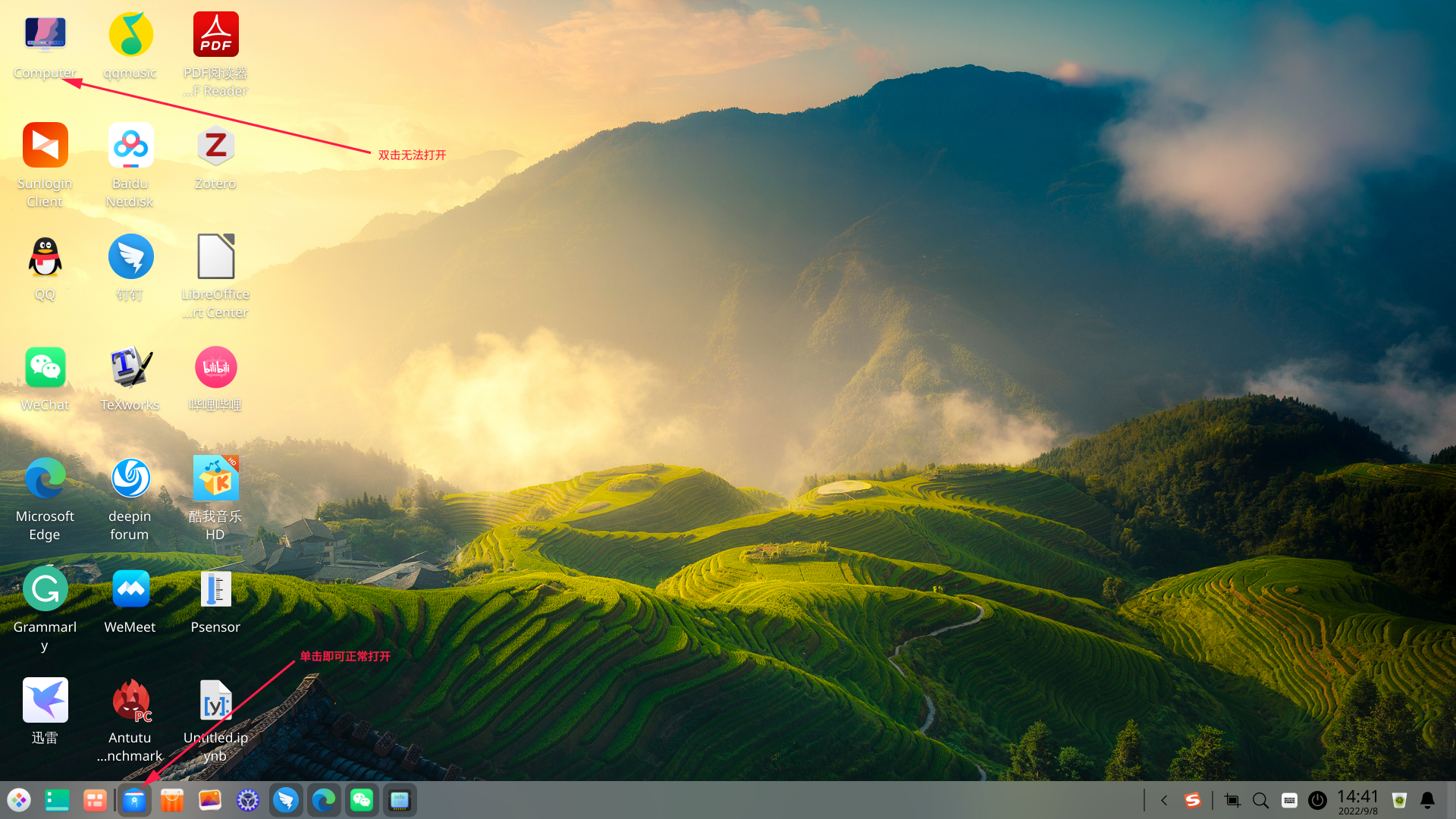The height and width of the screenshot is (819, 1456).
Task: Open the App Store in the dock
Action: pyautogui.click(x=171, y=799)
